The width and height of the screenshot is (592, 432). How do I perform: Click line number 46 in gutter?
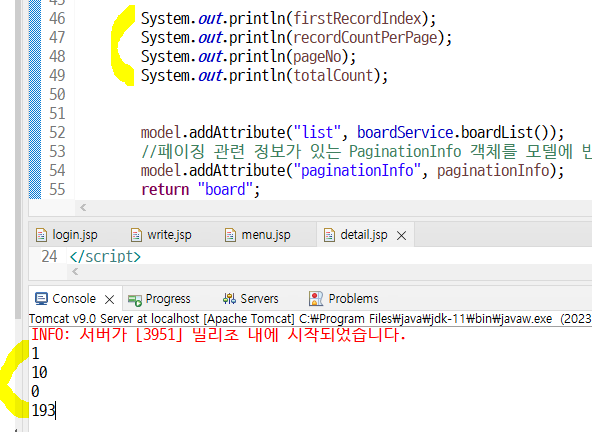[x=57, y=19]
